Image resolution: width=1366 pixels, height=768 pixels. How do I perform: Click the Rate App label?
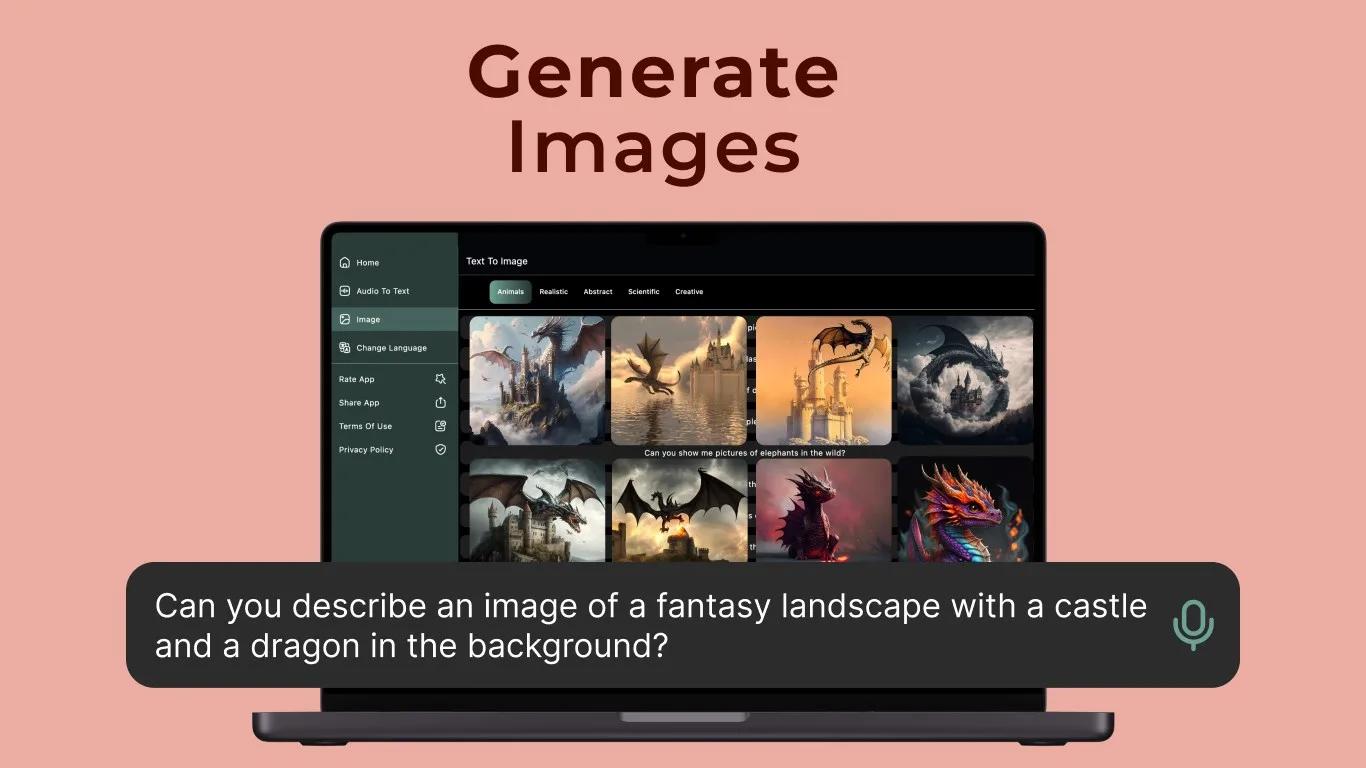(x=357, y=380)
